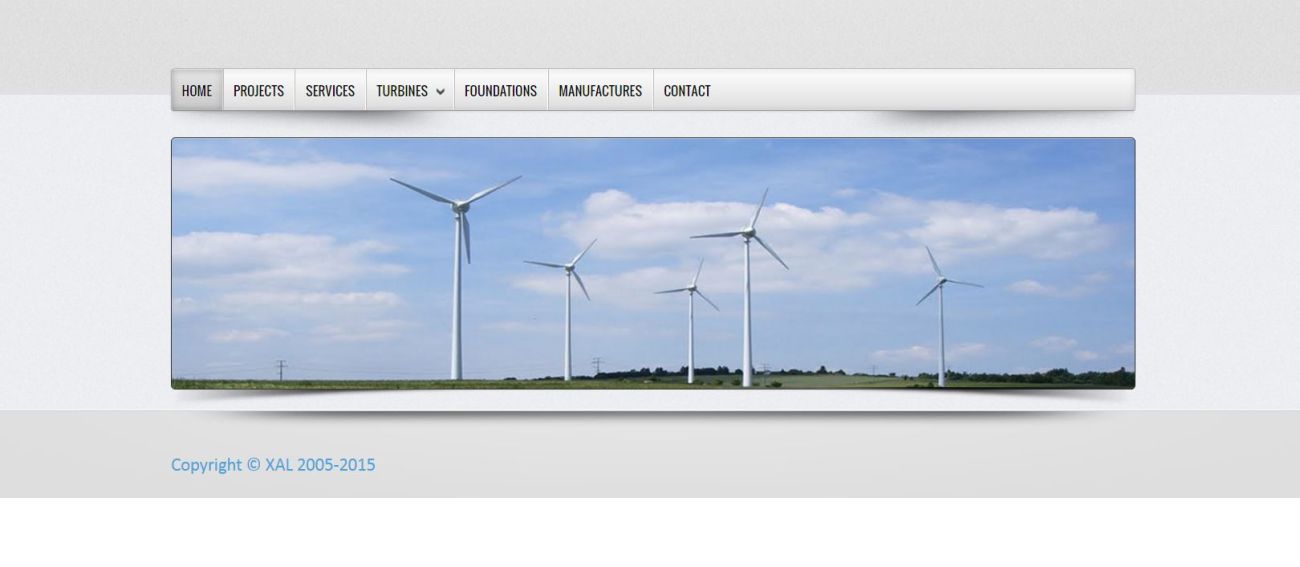The image size is (1300, 567).
Task: Click the Copyright © XAL 2005-2015 text
Action: pyautogui.click(x=273, y=465)
